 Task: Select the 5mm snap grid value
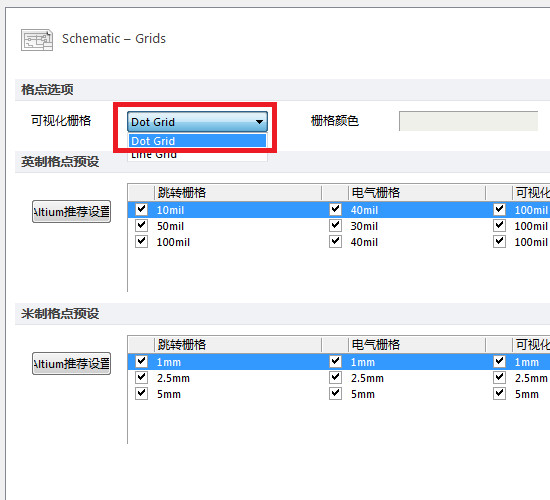click(169, 394)
